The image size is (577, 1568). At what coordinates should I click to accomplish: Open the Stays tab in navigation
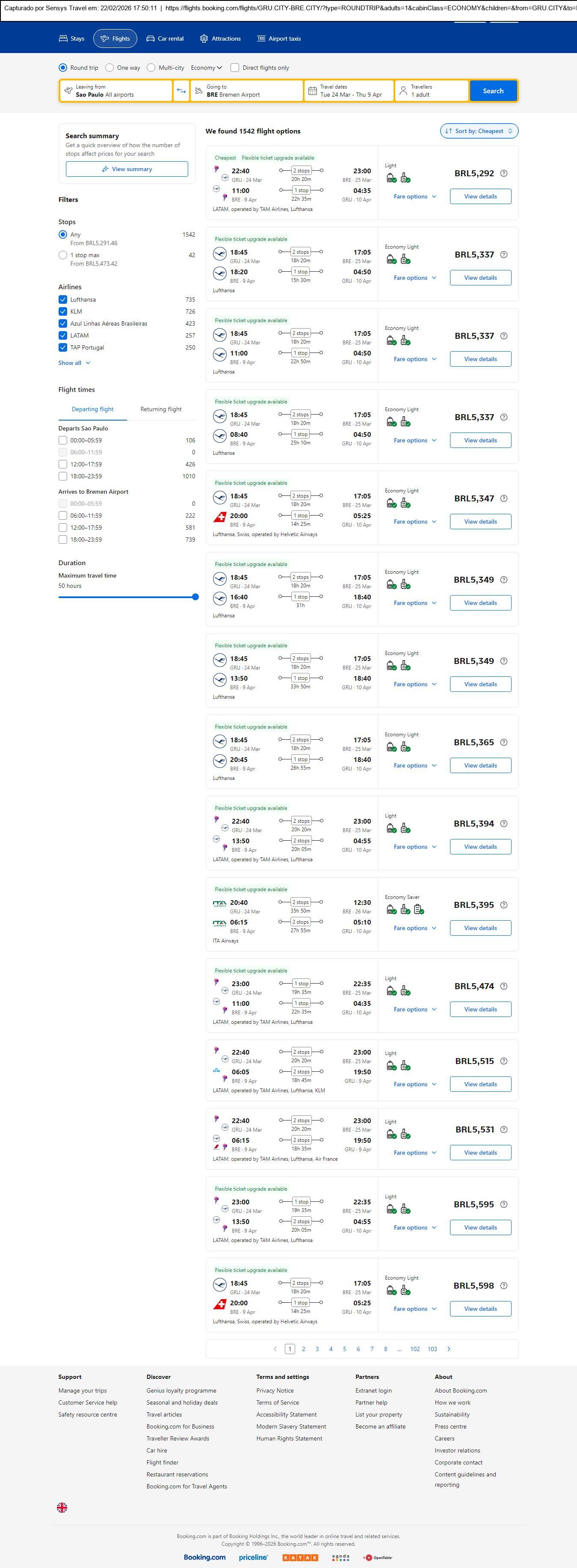[71, 39]
